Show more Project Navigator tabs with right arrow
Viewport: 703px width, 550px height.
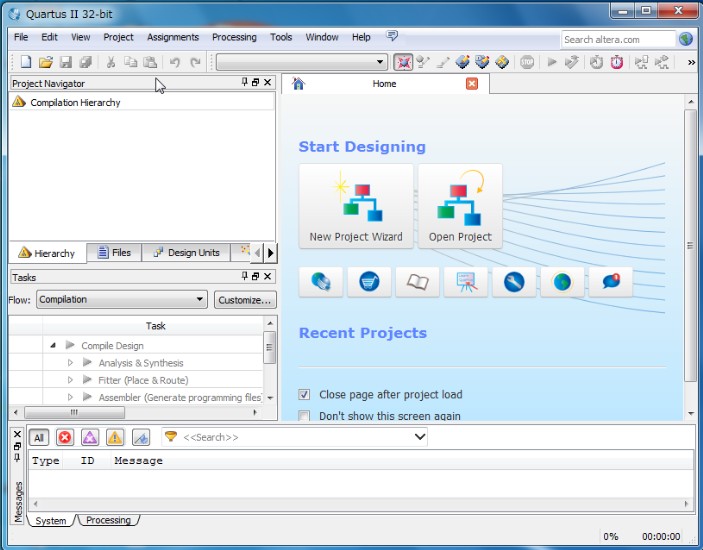point(270,253)
